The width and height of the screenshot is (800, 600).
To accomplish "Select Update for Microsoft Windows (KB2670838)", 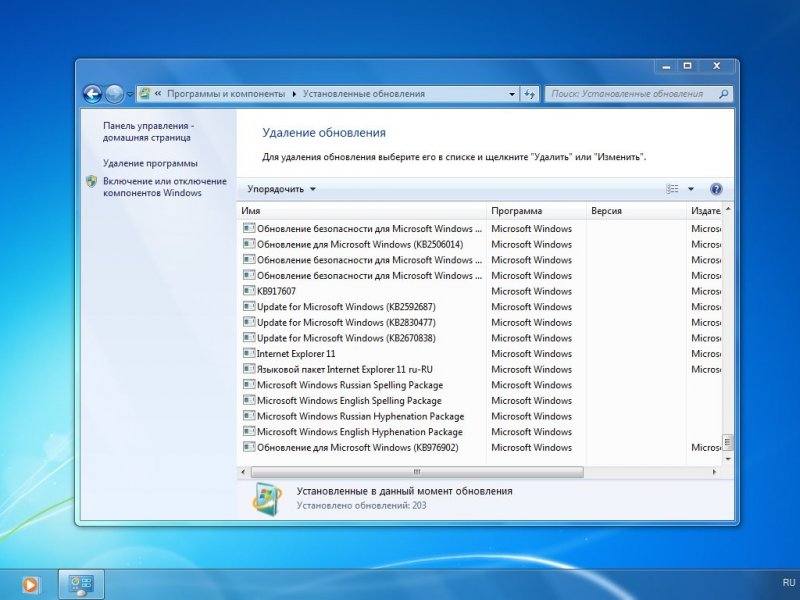I will pos(480,338).
